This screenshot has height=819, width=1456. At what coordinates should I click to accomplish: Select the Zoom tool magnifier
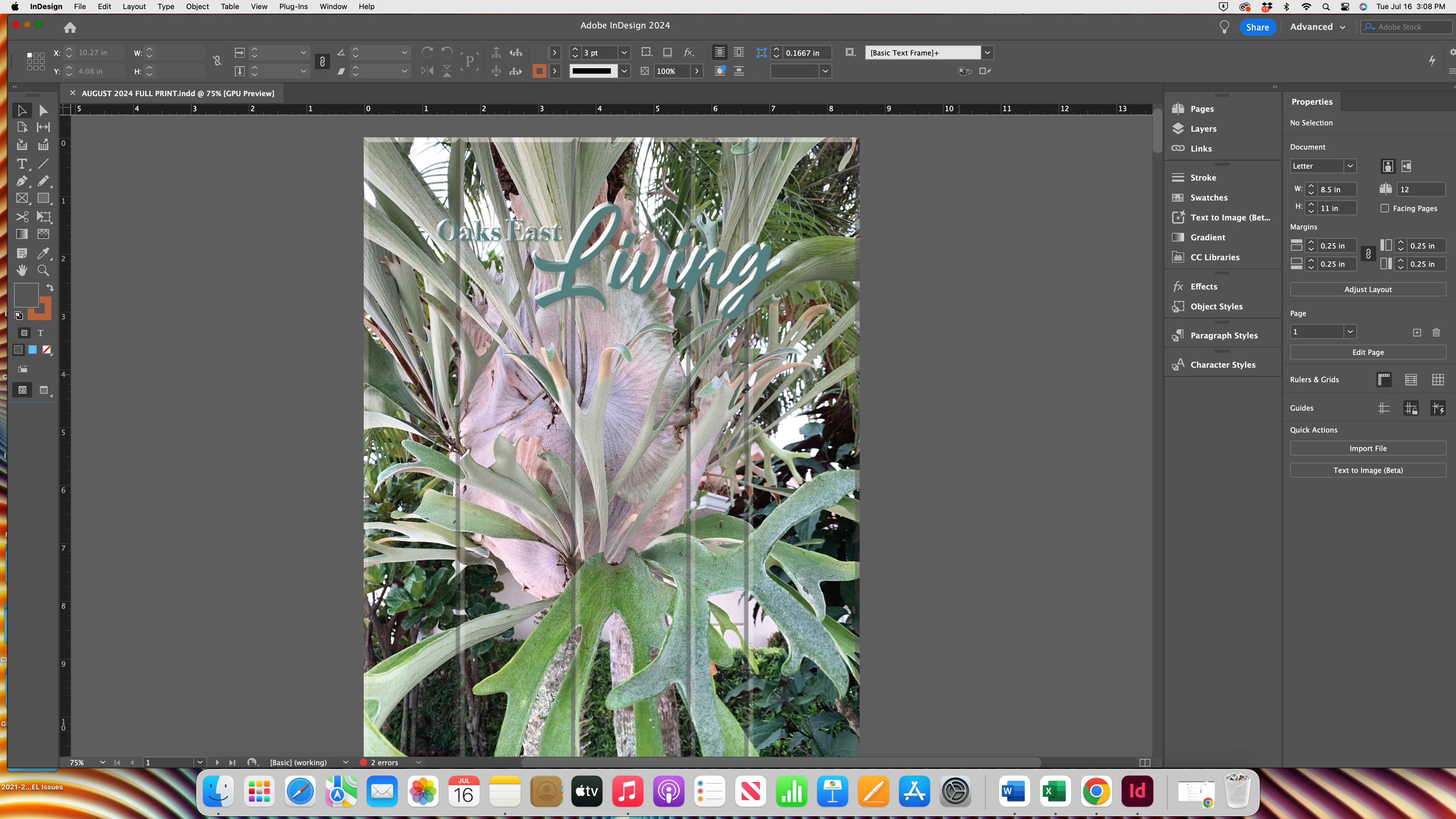[x=44, y=270]
